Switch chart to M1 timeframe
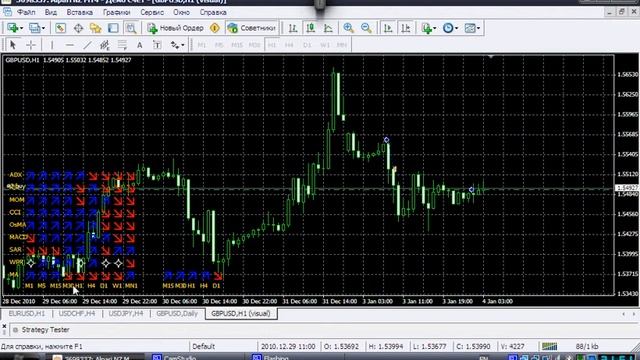Viewport: 640px width, 360px height. click(202, 45)
